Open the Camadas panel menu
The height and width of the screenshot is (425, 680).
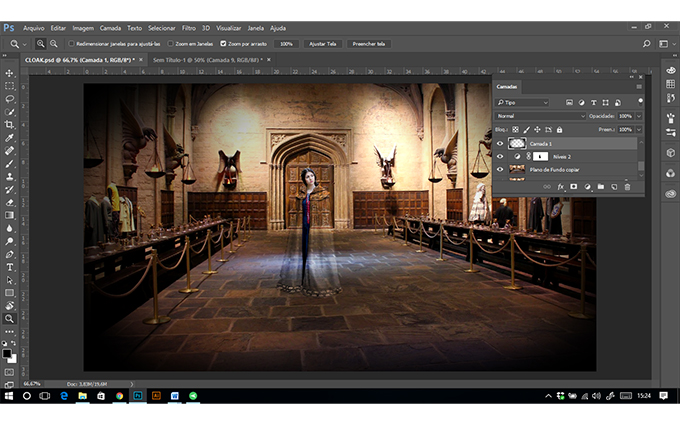(639, 87)
